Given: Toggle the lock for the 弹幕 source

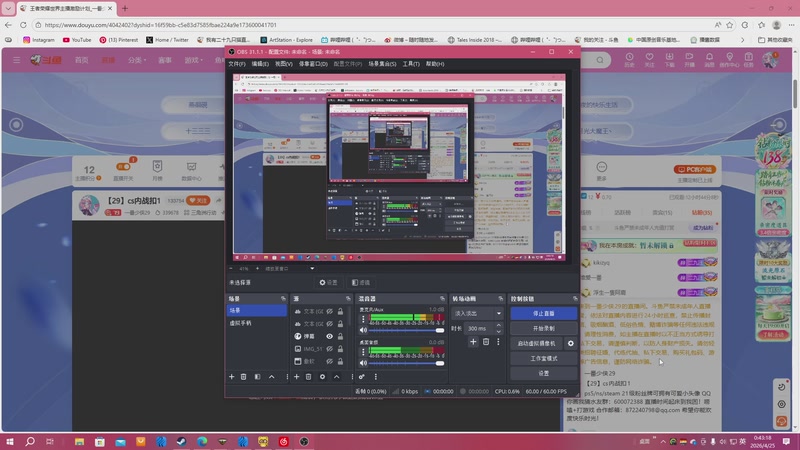Looking at the screenshot, I should pyautogui.click(x=340, y=336).
